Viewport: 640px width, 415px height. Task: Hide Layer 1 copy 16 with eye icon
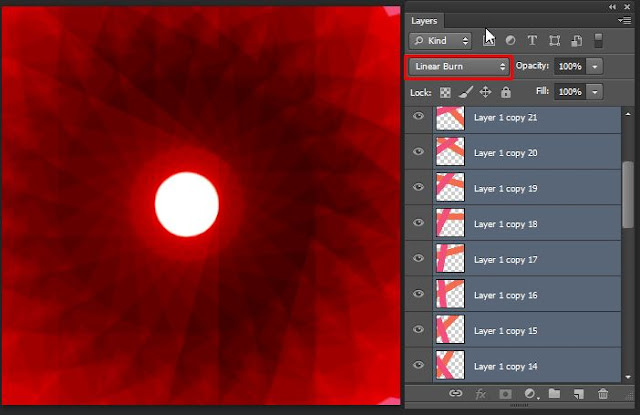point(418,294)
